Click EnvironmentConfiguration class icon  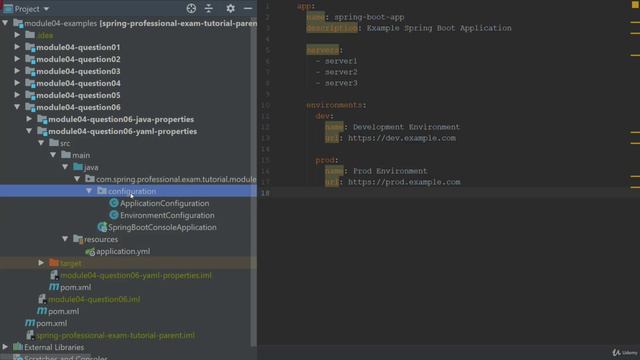[x=114, y=215]
